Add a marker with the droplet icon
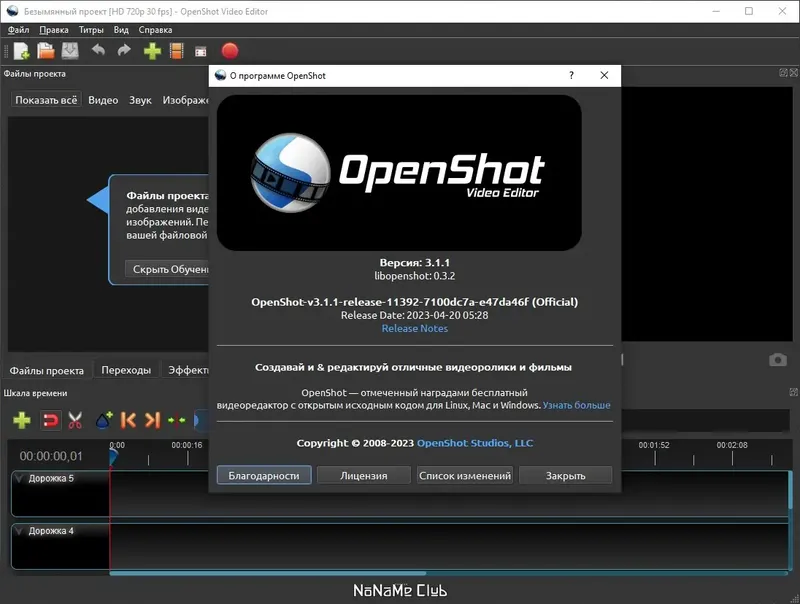 click(104, 420)
